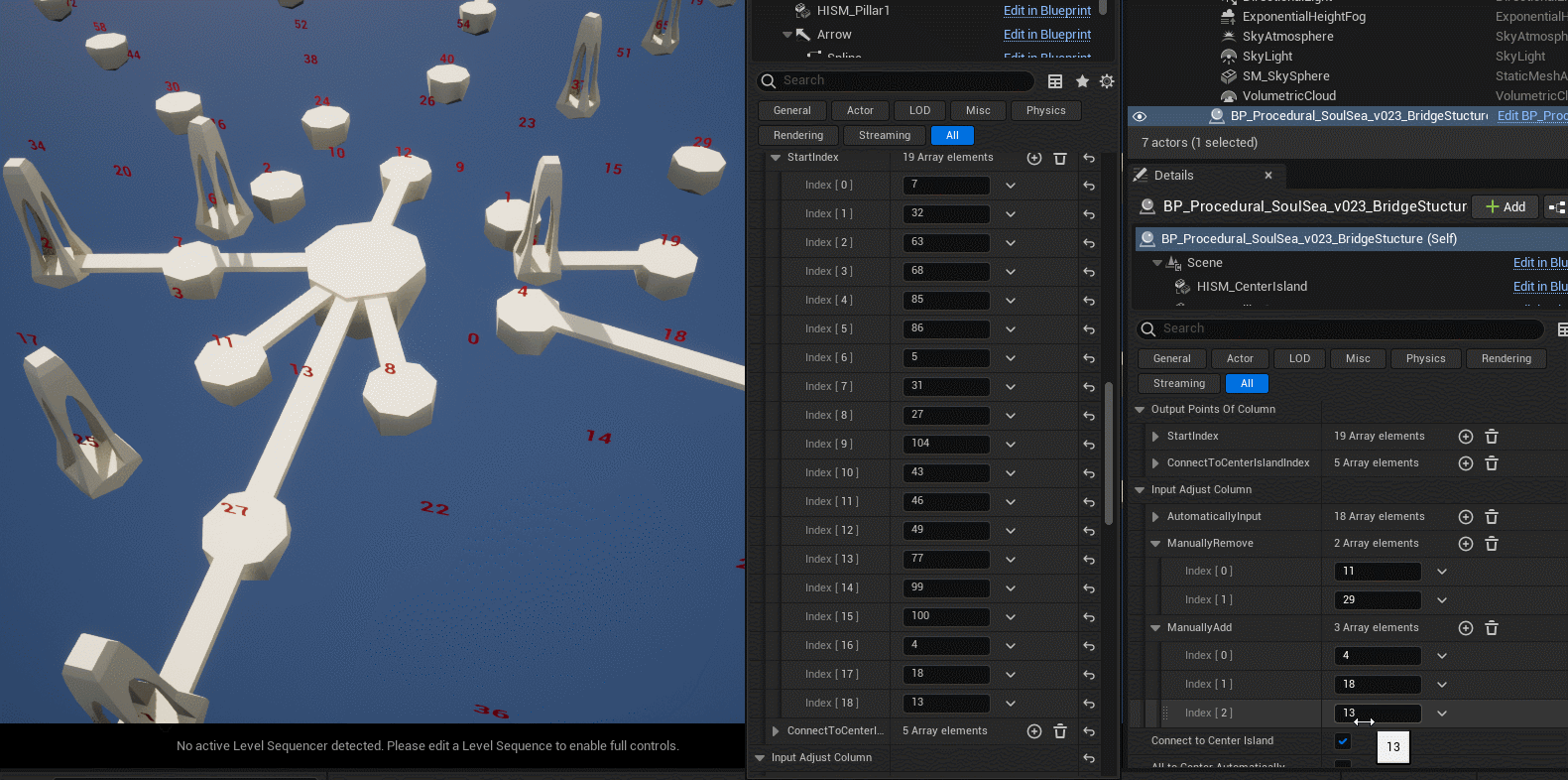The width and height of the screenshot is (1568, 780).
Task: Reset Index [4] with value 85
Action: (x=1089, y=301)
